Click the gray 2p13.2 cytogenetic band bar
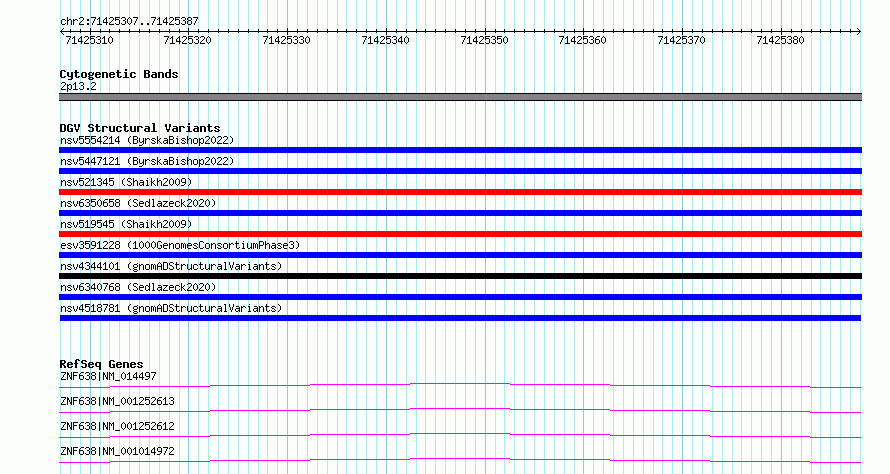The width and height of the screenshot is (890, 474). [x=460, y=97]
